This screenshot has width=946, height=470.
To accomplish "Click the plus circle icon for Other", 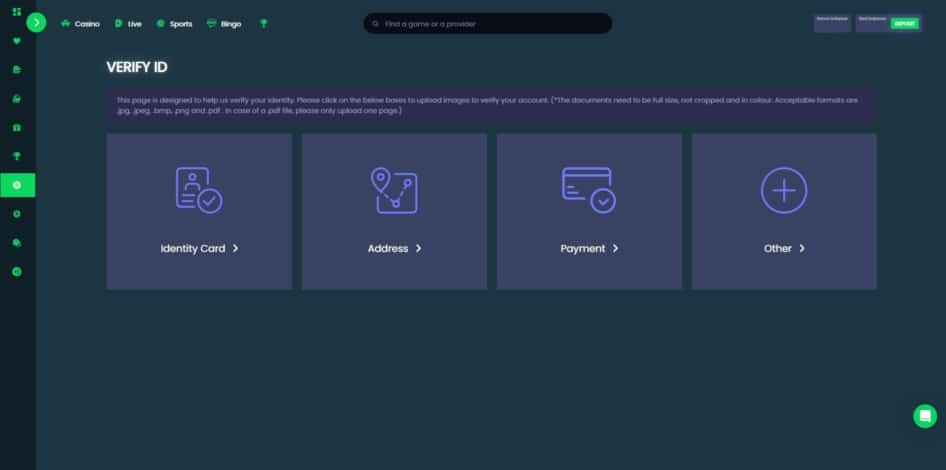I will 783,189.
